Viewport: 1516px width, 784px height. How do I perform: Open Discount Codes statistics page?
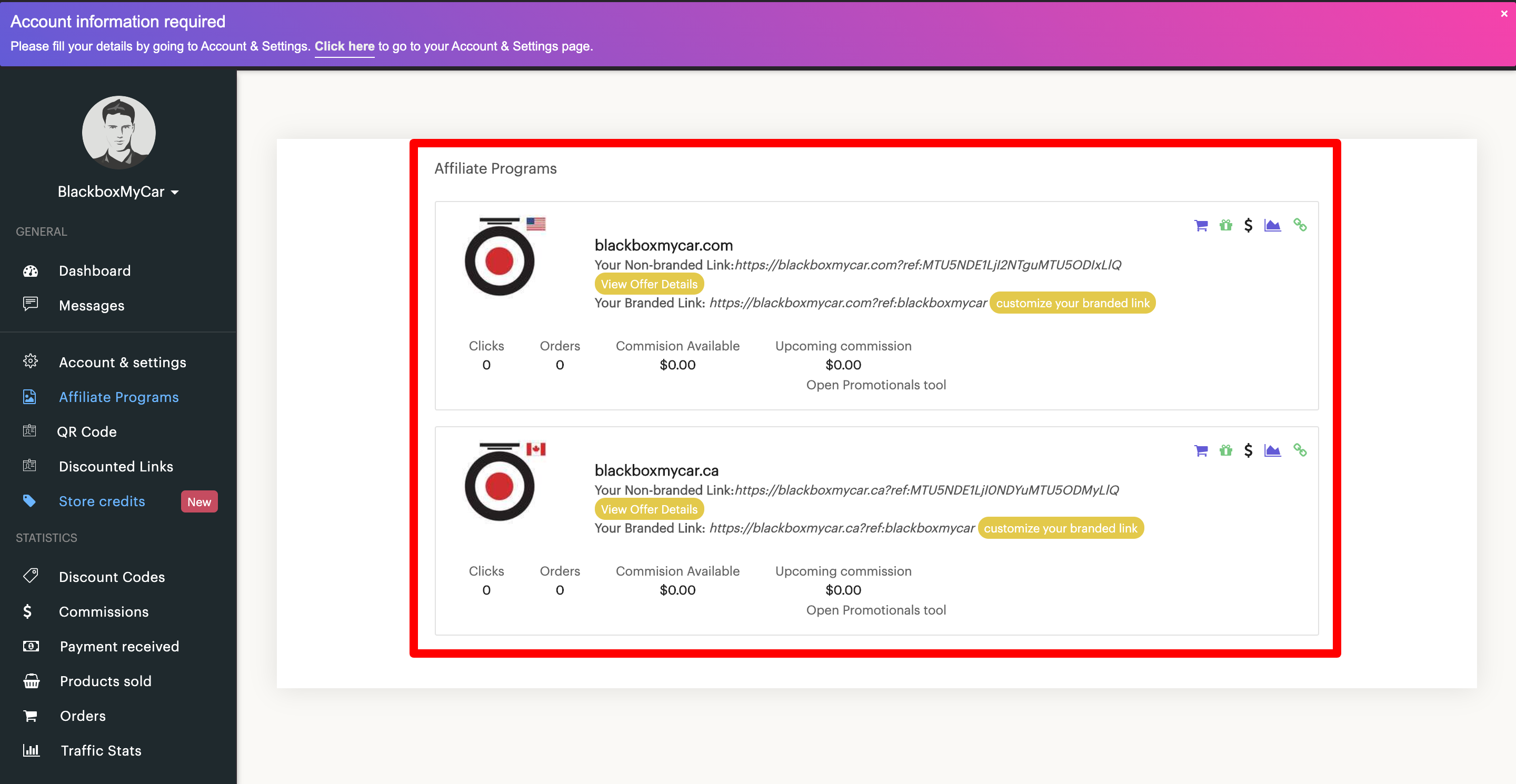coord(112,577)
